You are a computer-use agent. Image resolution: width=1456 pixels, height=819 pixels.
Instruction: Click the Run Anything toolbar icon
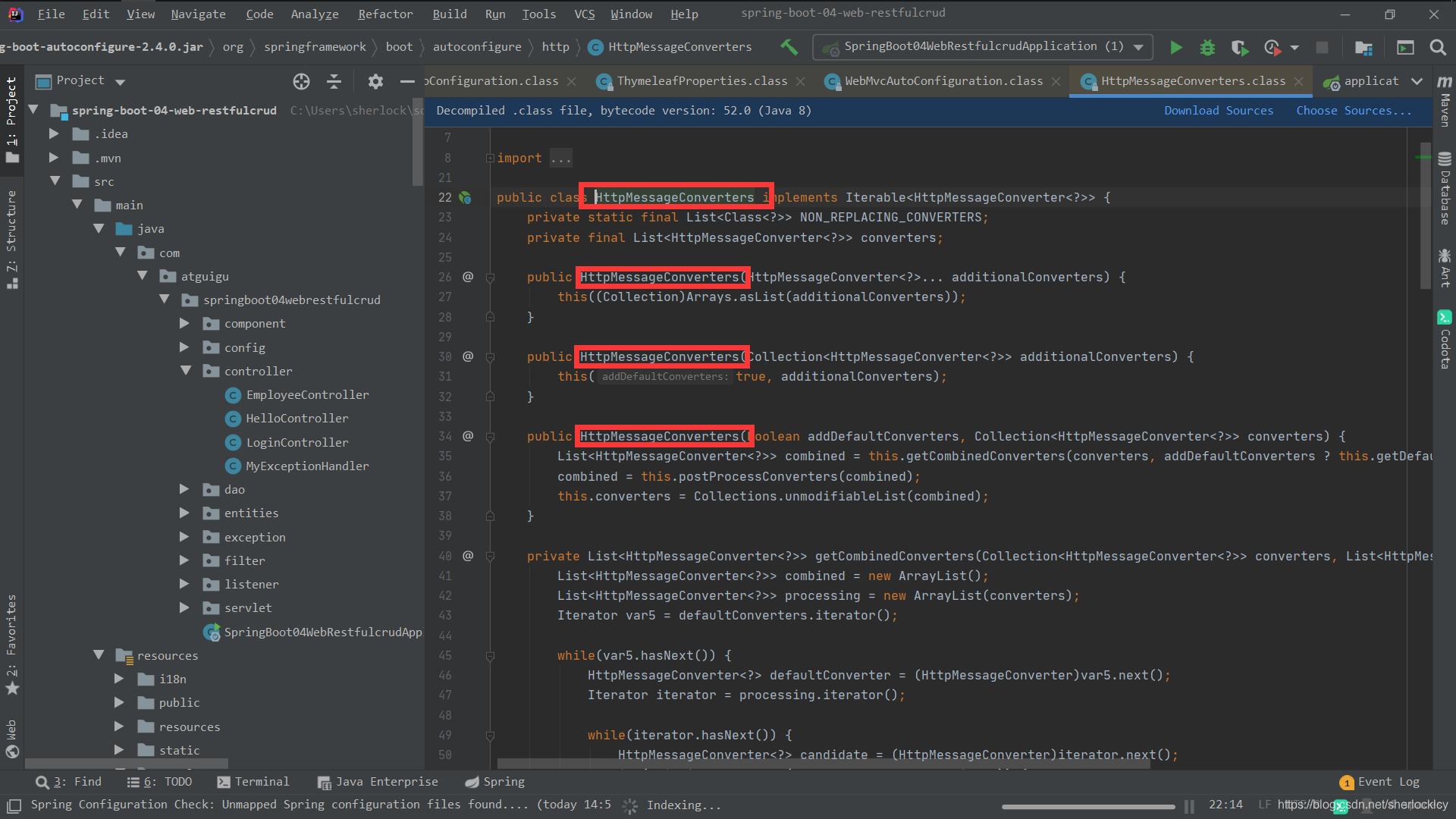coord(1405,47)
